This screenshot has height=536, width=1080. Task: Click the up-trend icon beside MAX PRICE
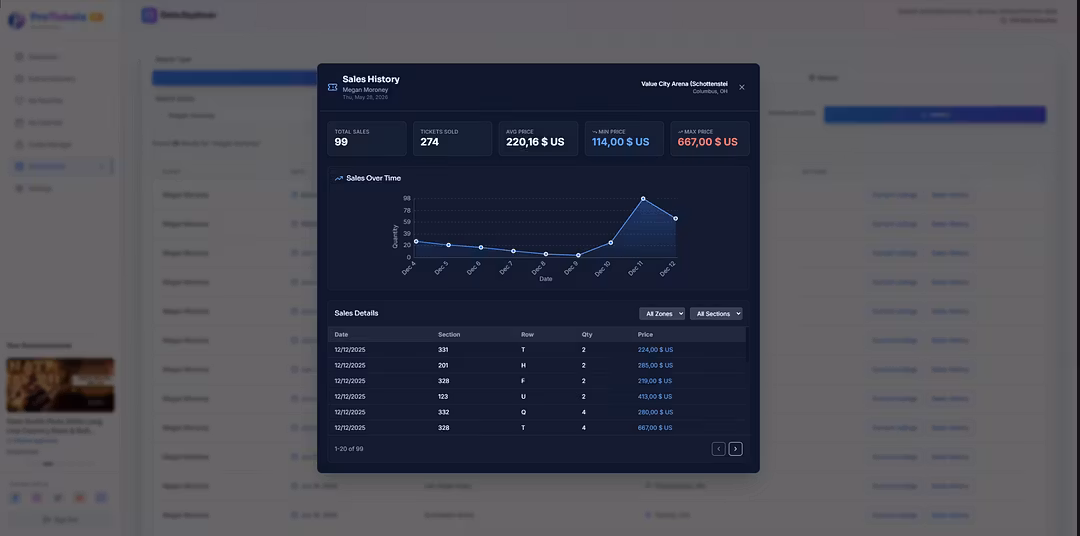pos(680,131)
